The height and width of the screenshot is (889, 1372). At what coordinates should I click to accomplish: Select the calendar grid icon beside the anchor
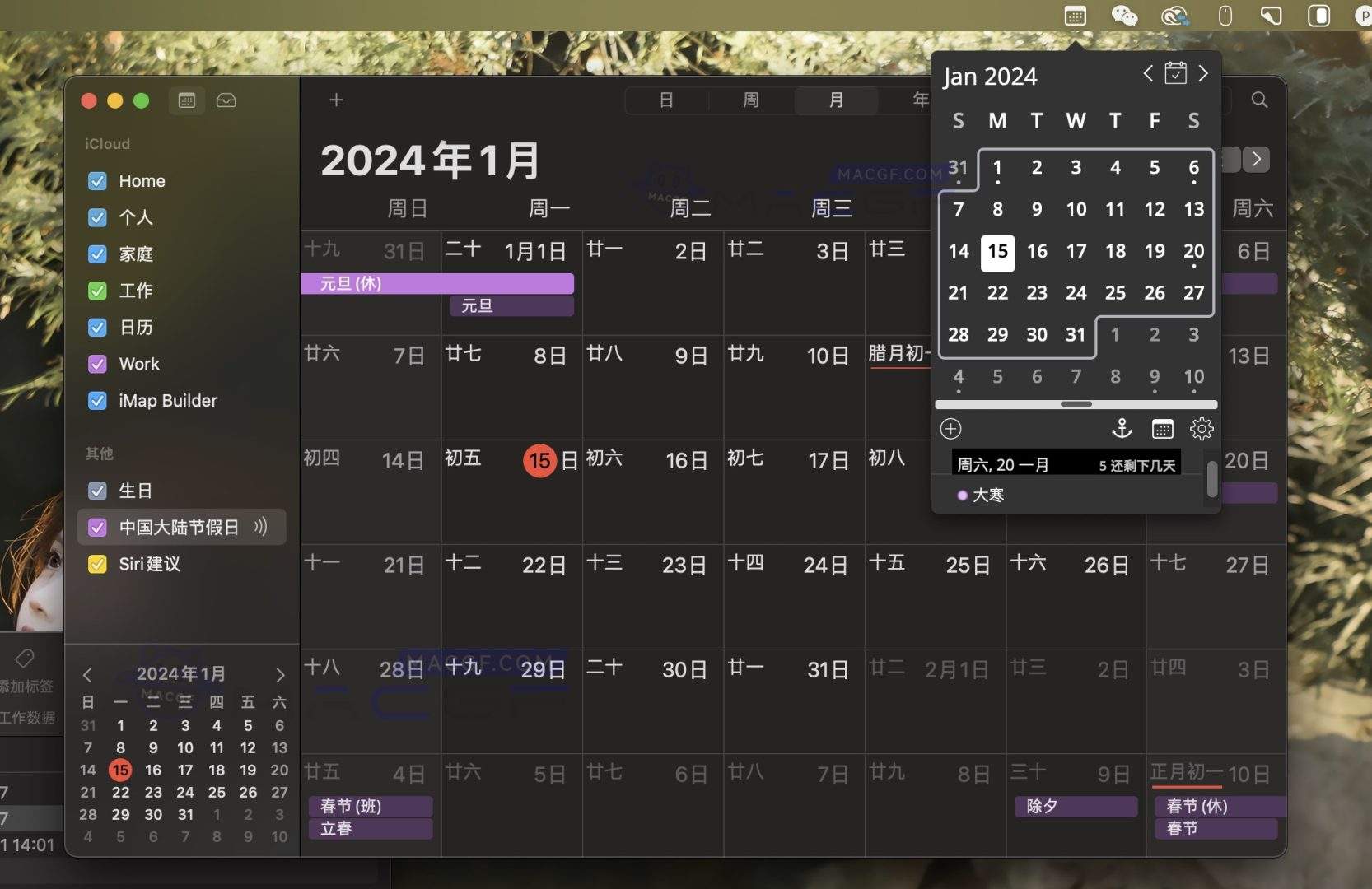pyautogui.click(x=1162, y=429)
